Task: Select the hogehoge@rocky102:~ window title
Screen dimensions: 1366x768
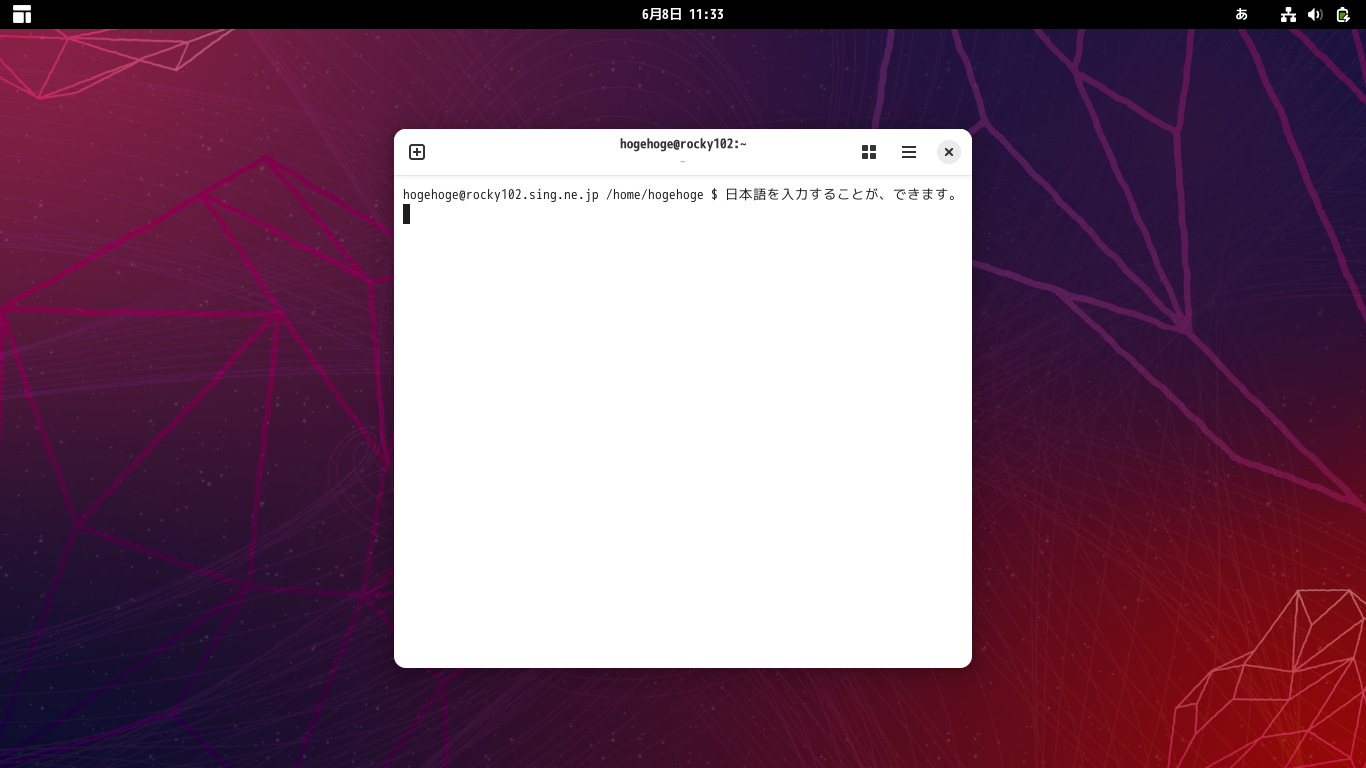Action: (x=683, y=144)
